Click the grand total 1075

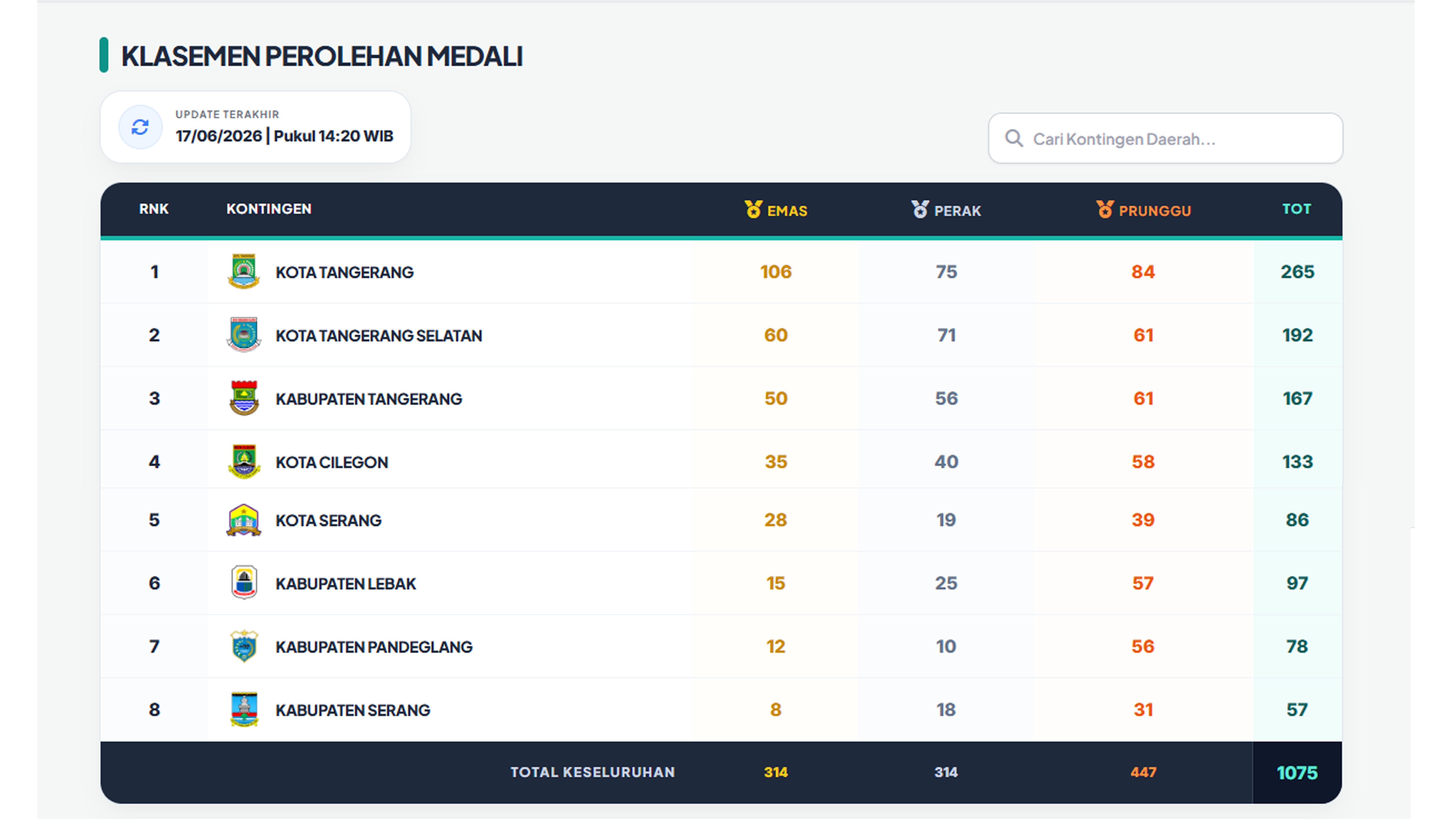(x=1298, y=773)
